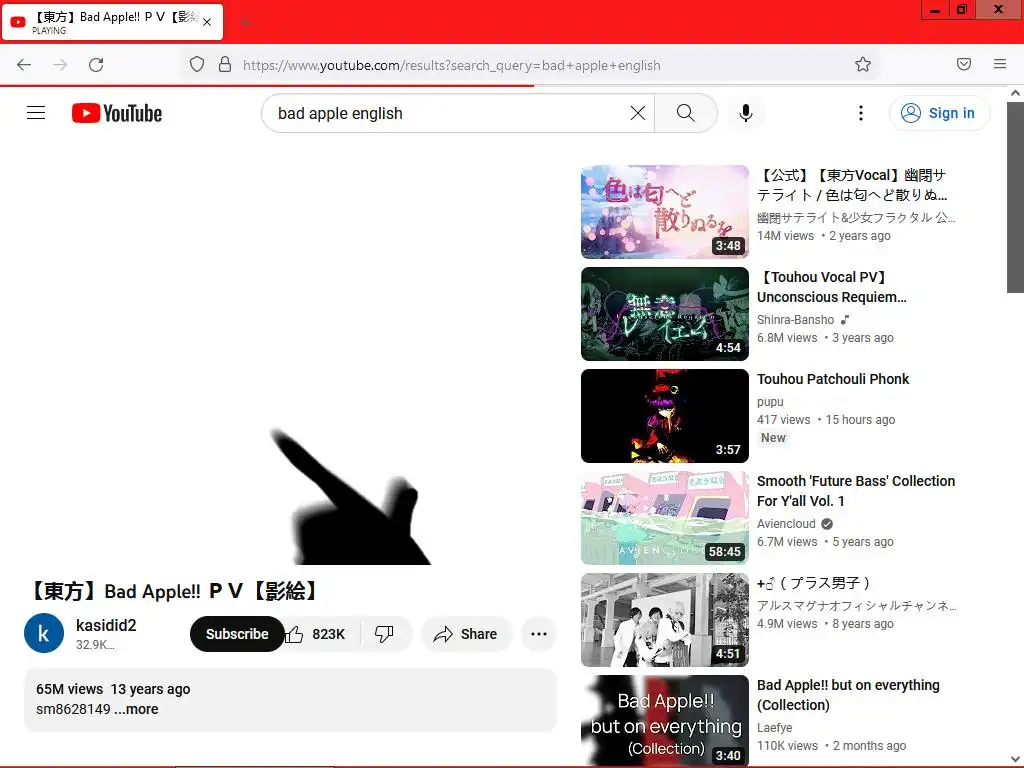Dislike the video with thumbs down

(385, 634)
